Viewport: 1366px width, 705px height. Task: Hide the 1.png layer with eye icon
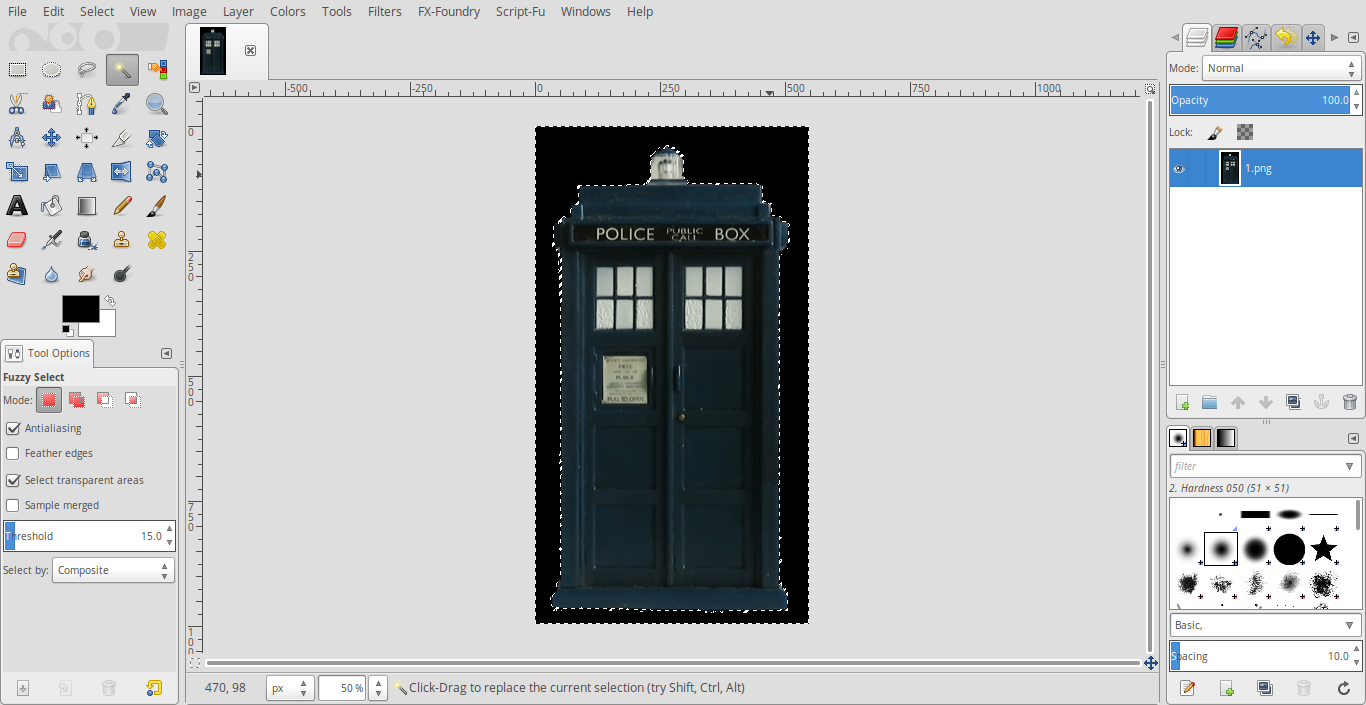[x=1179, y=169]
